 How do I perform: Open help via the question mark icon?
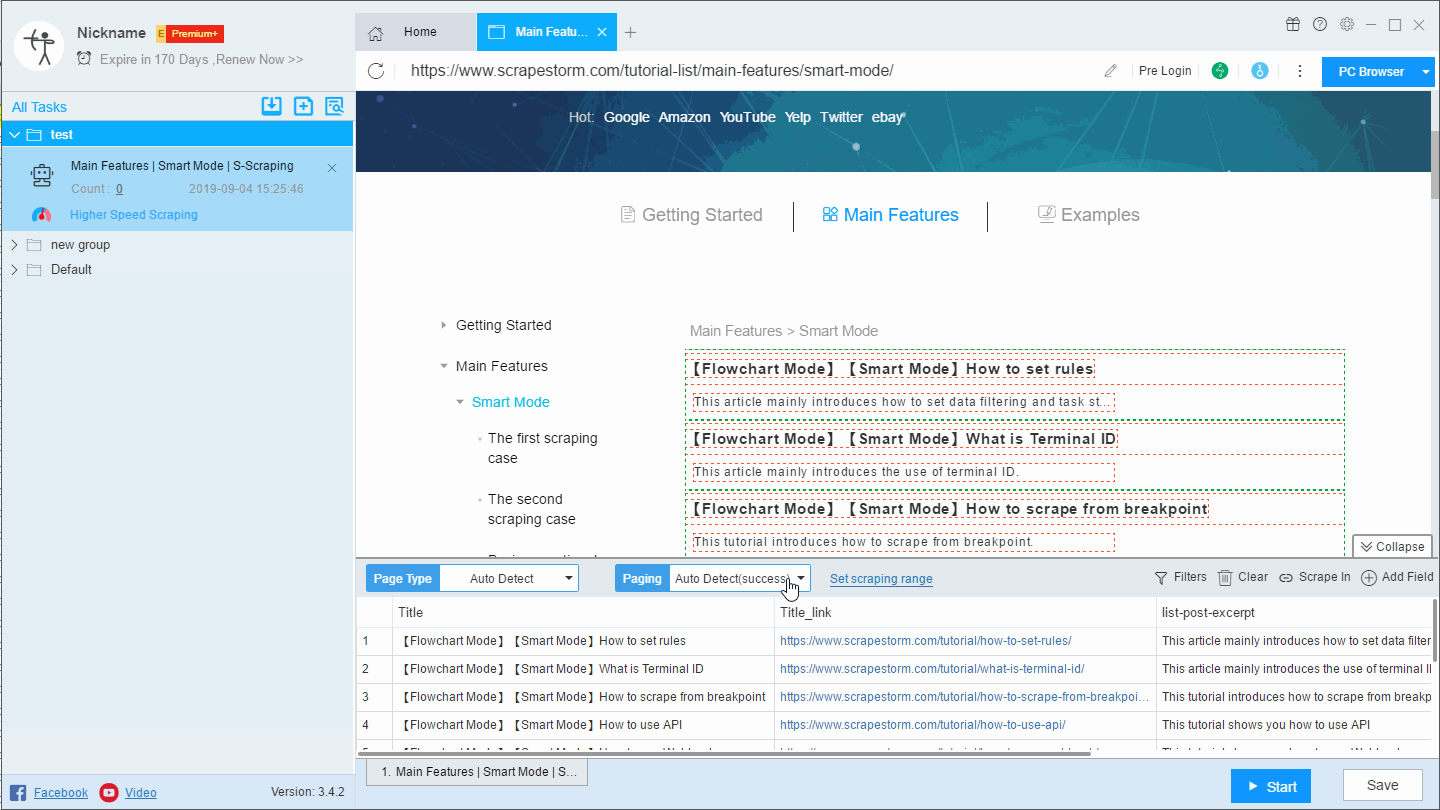(1320, 25)
